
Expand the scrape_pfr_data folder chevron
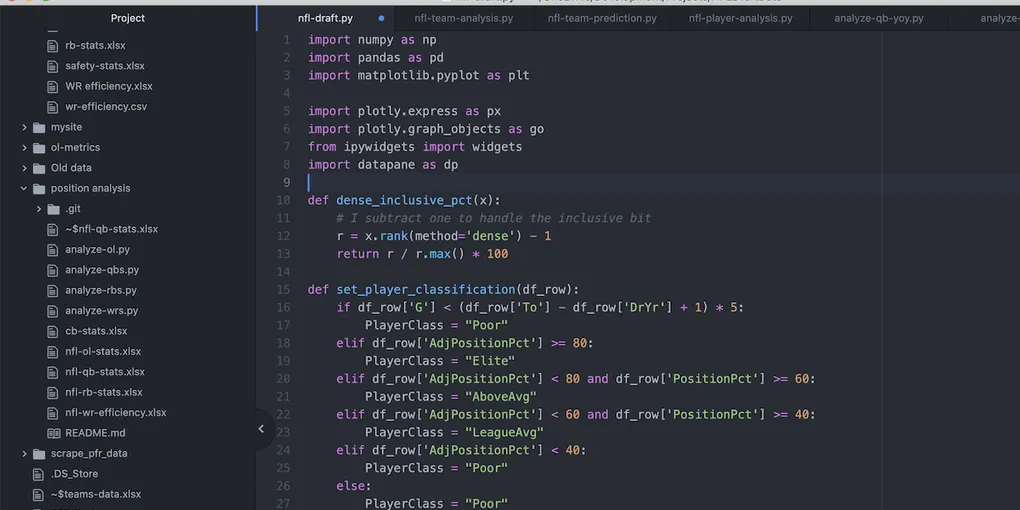24,454
